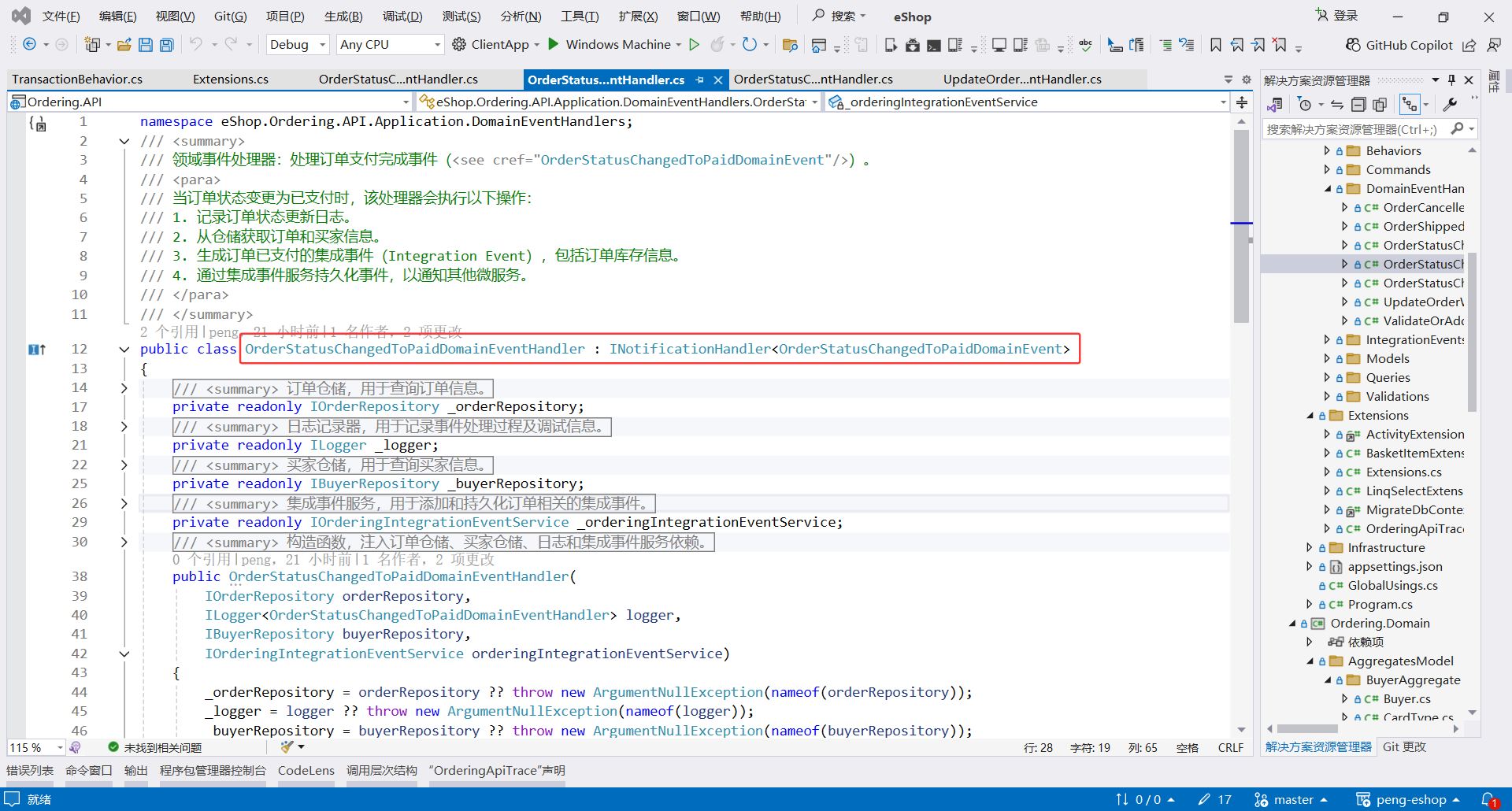The width and height of the screenshot is (1512, 811).
Task: Clear all bookmarks with the red-x bookmark icon
Action: pyautogui.click(x=1280, y=45)
